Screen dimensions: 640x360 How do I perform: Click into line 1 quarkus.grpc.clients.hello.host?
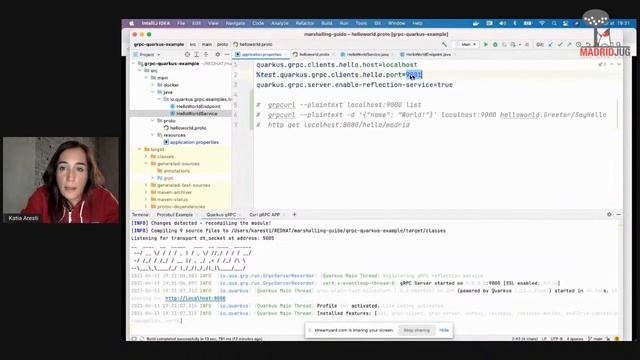pyautogui.click(x=337, y=65)
